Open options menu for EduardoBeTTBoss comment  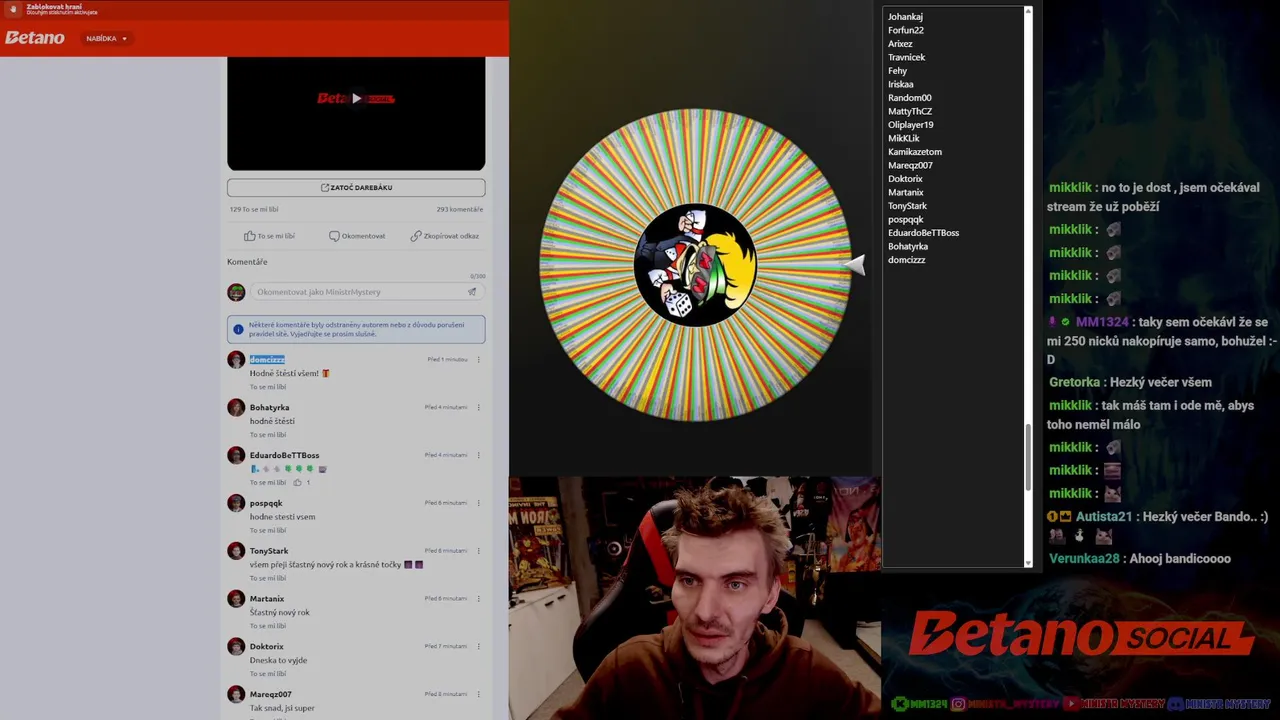[478, 455]
